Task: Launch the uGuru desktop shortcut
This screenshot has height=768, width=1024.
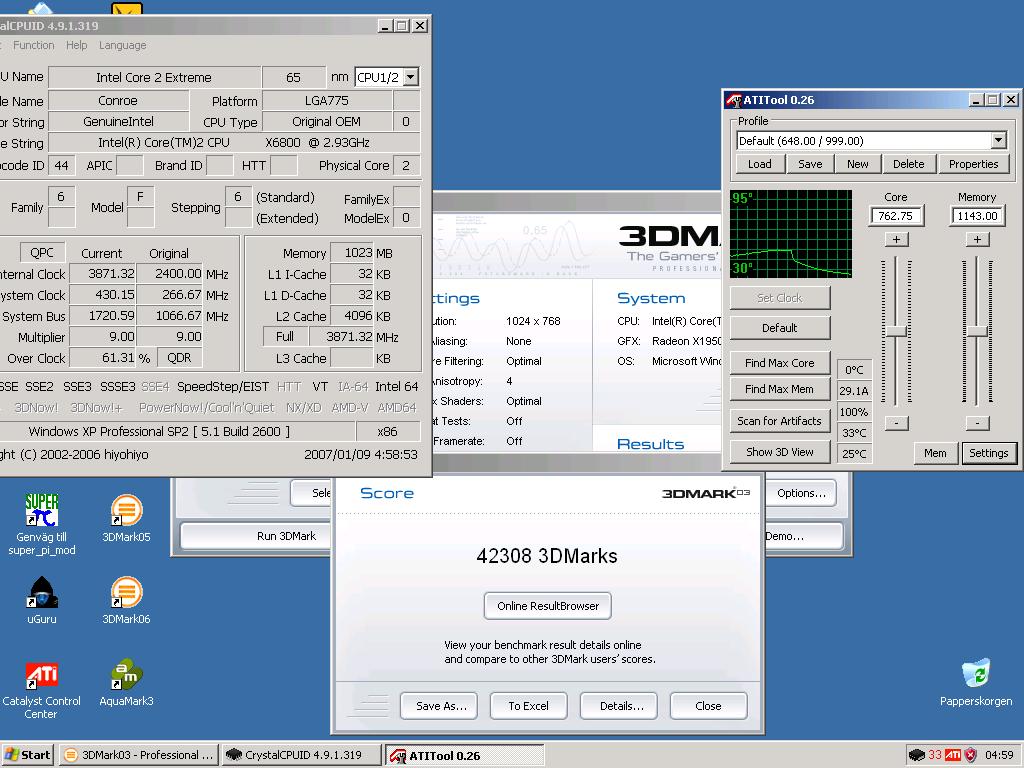Action: [42, 600]
